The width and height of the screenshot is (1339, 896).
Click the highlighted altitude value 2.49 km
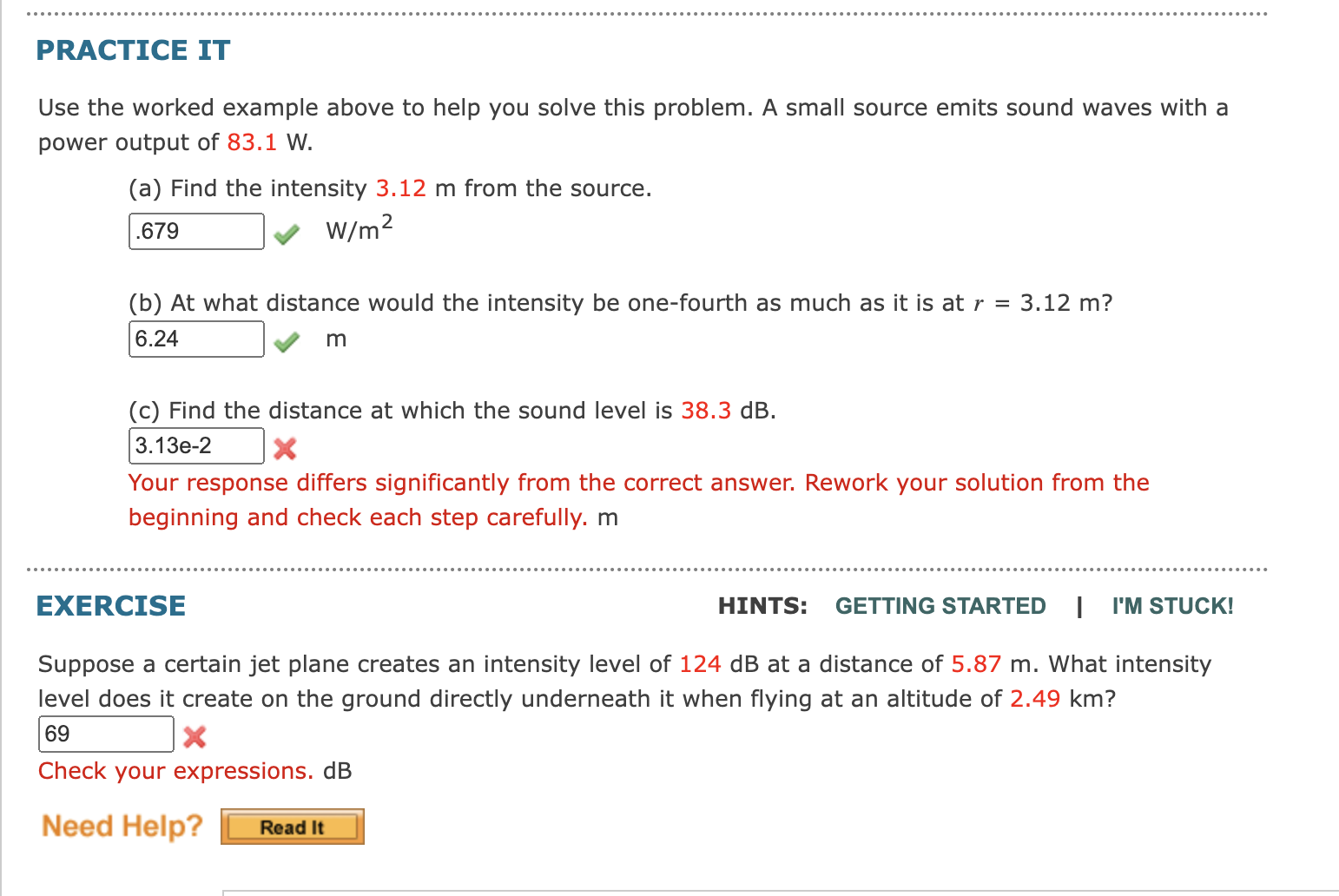[x=1036, y=698]
